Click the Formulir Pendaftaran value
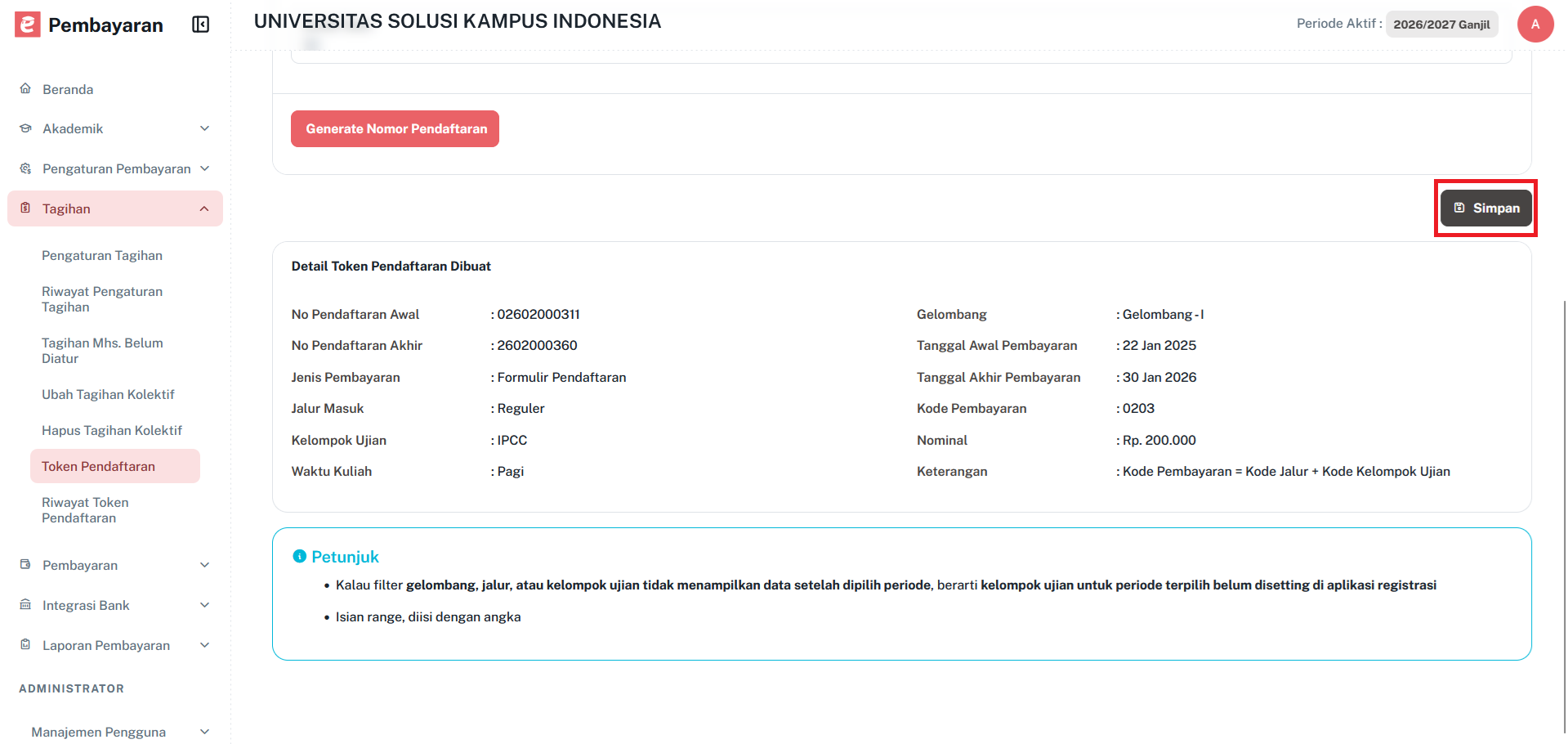1568x744 pixels. click(x=561, y=377)
